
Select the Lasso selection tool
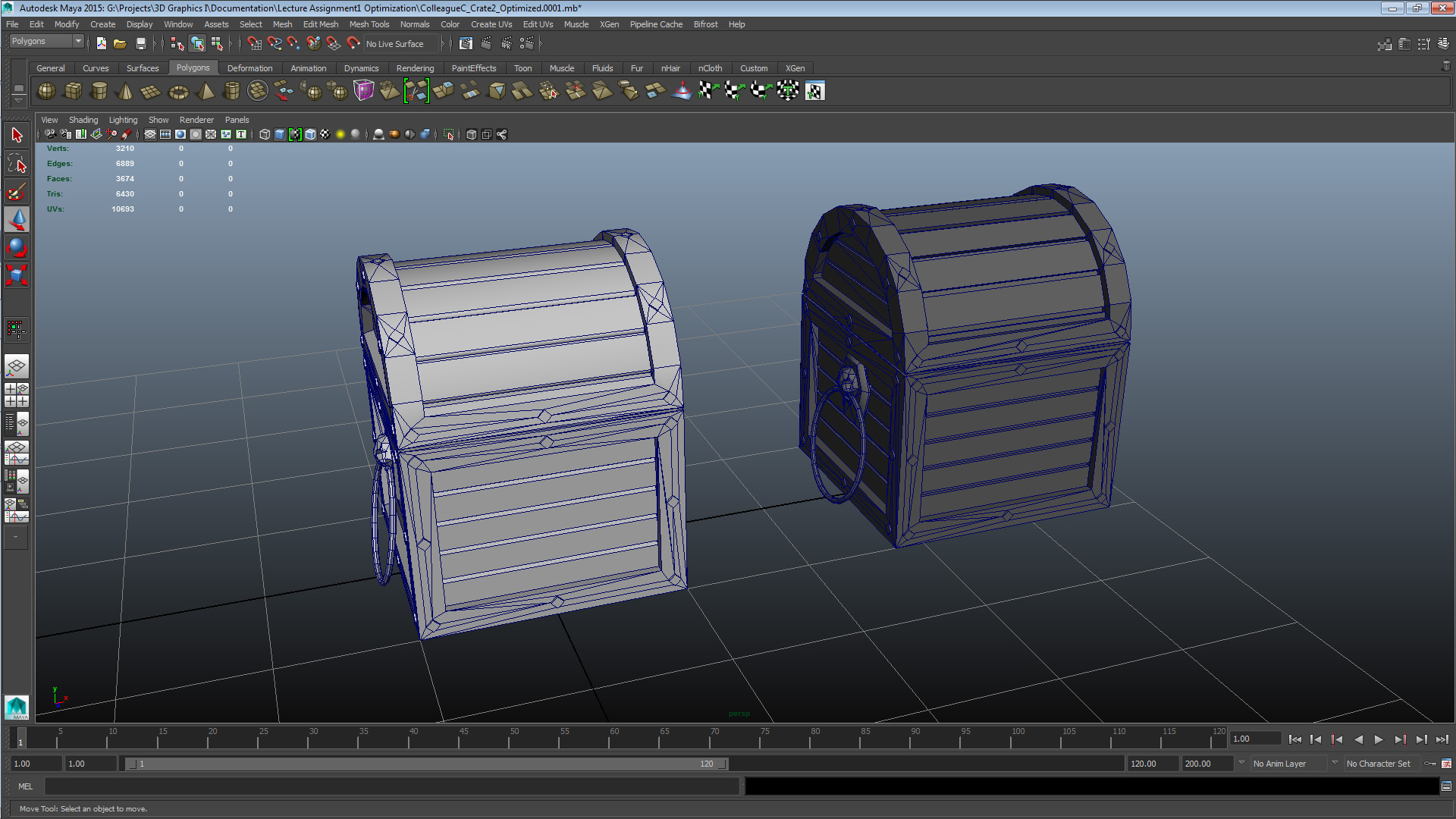coord(17,164)
